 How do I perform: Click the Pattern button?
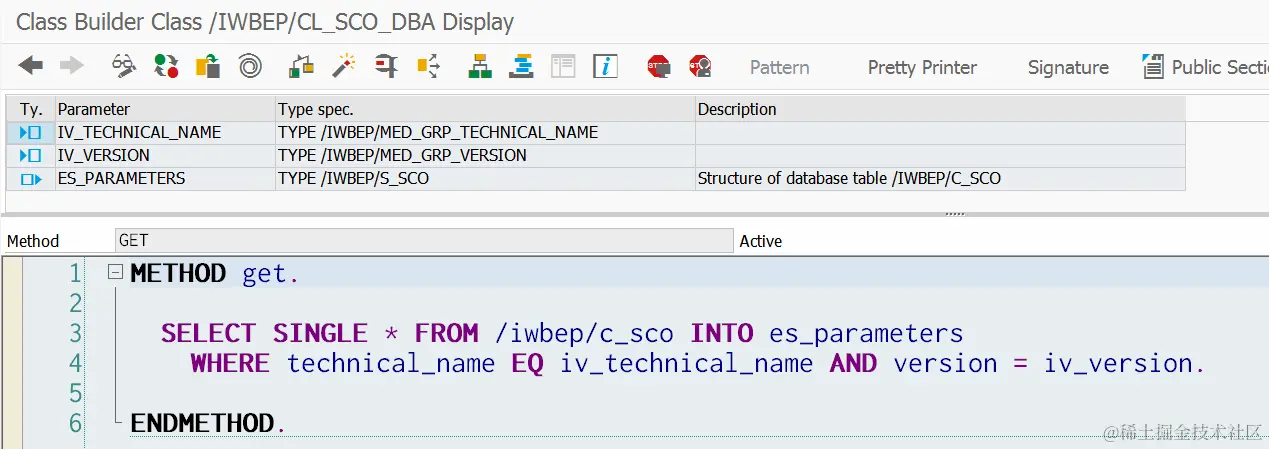coord(779,67)
